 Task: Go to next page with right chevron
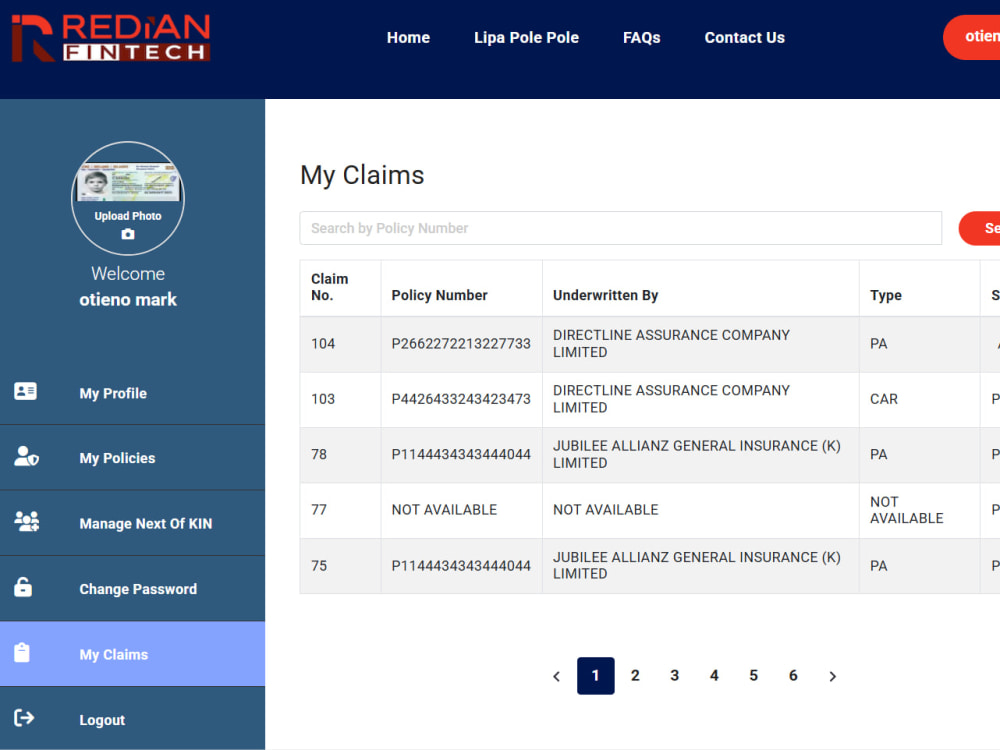pos(832,676)
